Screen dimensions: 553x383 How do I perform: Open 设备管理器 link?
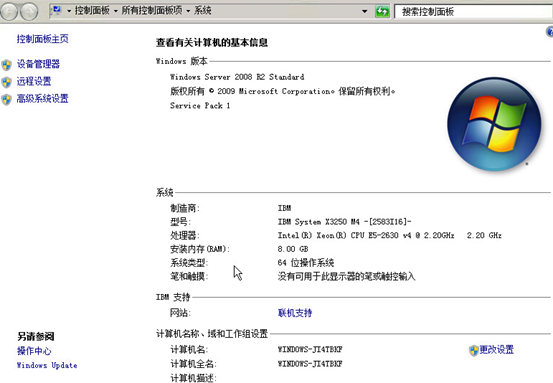pyautogui.click(x=38, y=64)
